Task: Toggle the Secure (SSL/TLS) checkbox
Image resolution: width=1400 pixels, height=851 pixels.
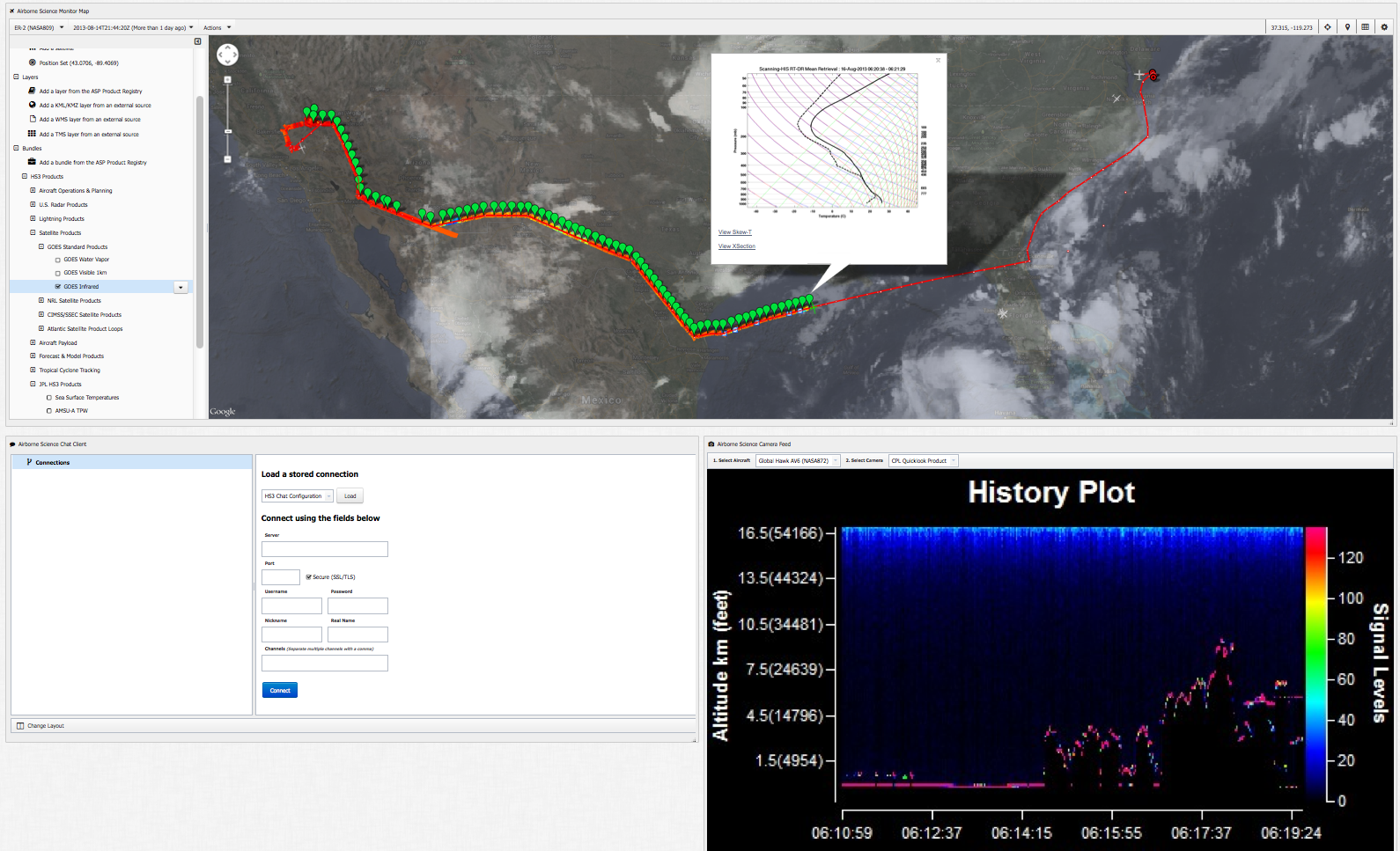Action: (308, 577)
